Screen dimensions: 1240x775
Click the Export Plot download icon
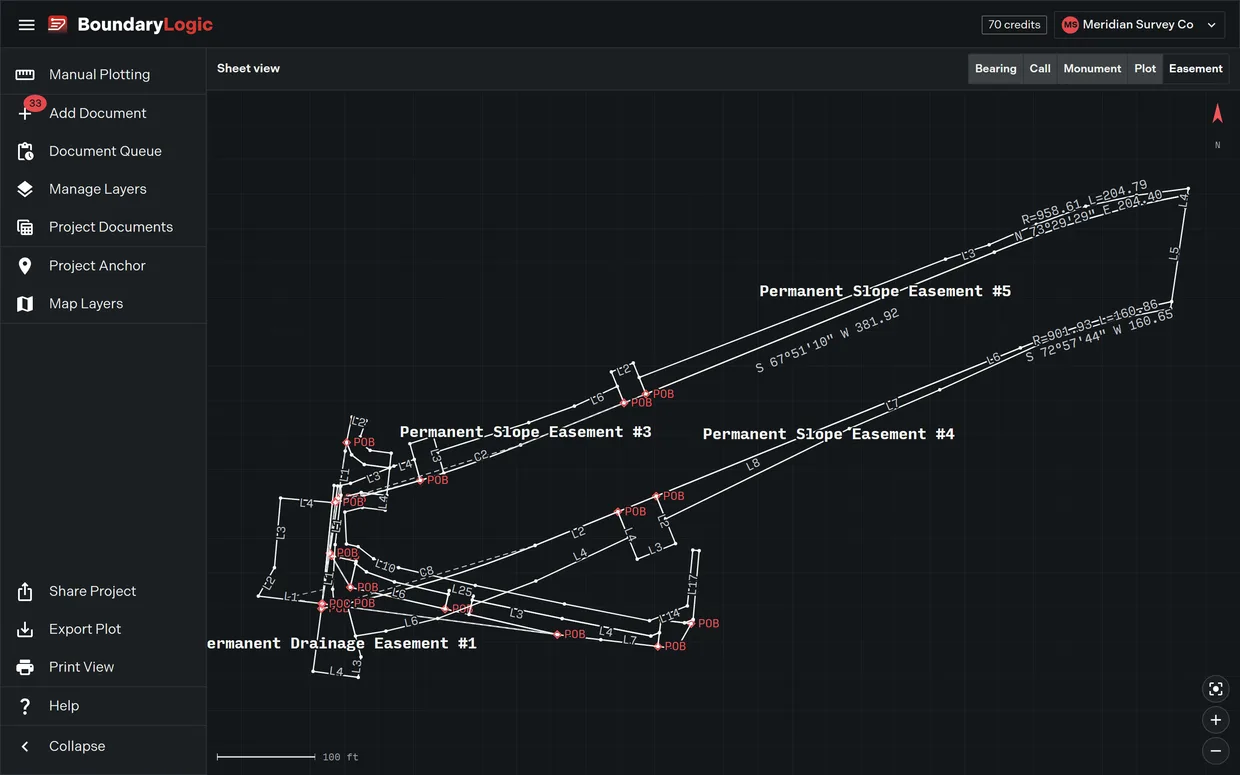[25, 629]
